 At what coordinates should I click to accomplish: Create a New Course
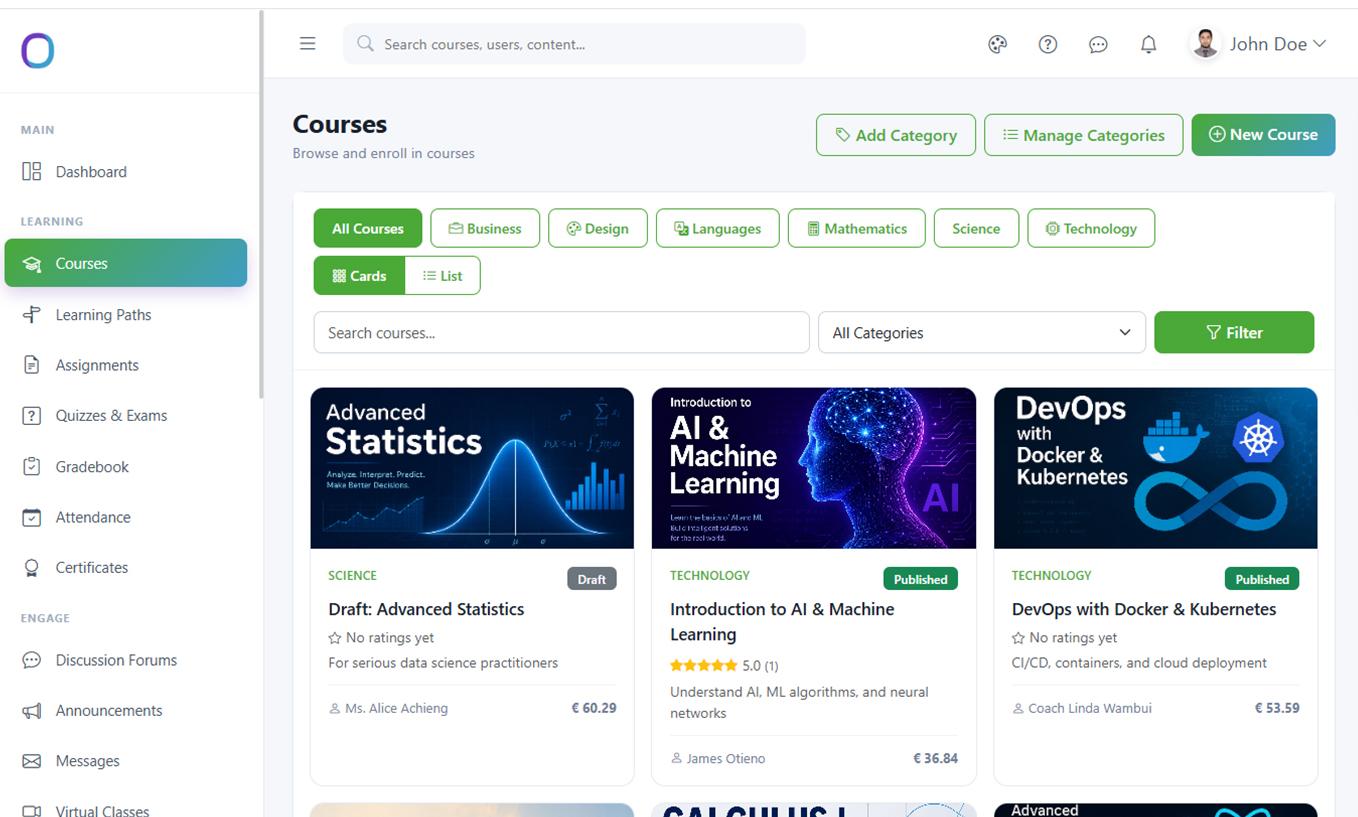pyautogui.click(x=1263, y=135)
